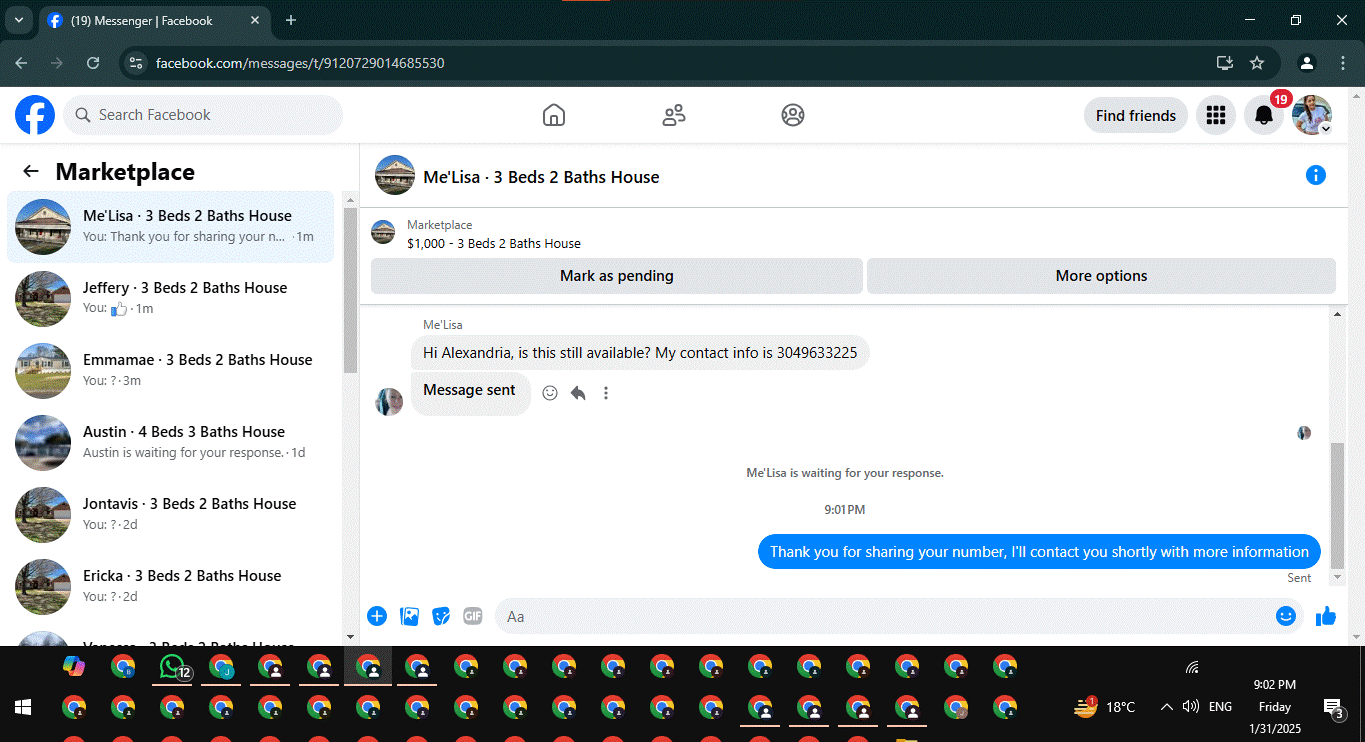Open the Chrome three-dot menu
The width and height of the screenshot is (1365, 742).
coord(1342,63)
